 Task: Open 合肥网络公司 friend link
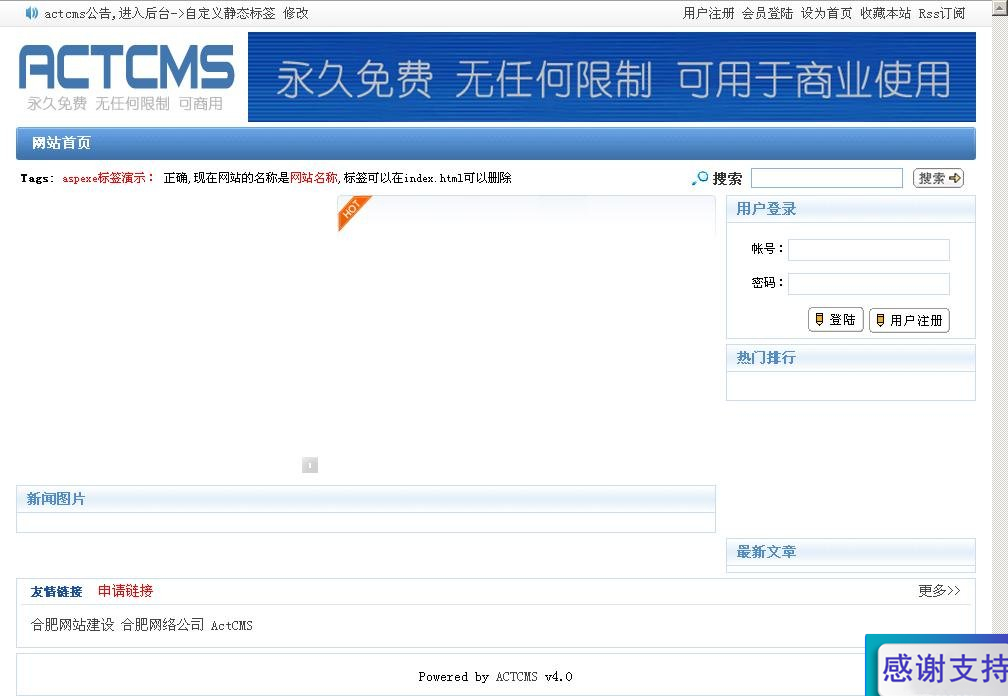pyautogui.click(x=163, y=625)
